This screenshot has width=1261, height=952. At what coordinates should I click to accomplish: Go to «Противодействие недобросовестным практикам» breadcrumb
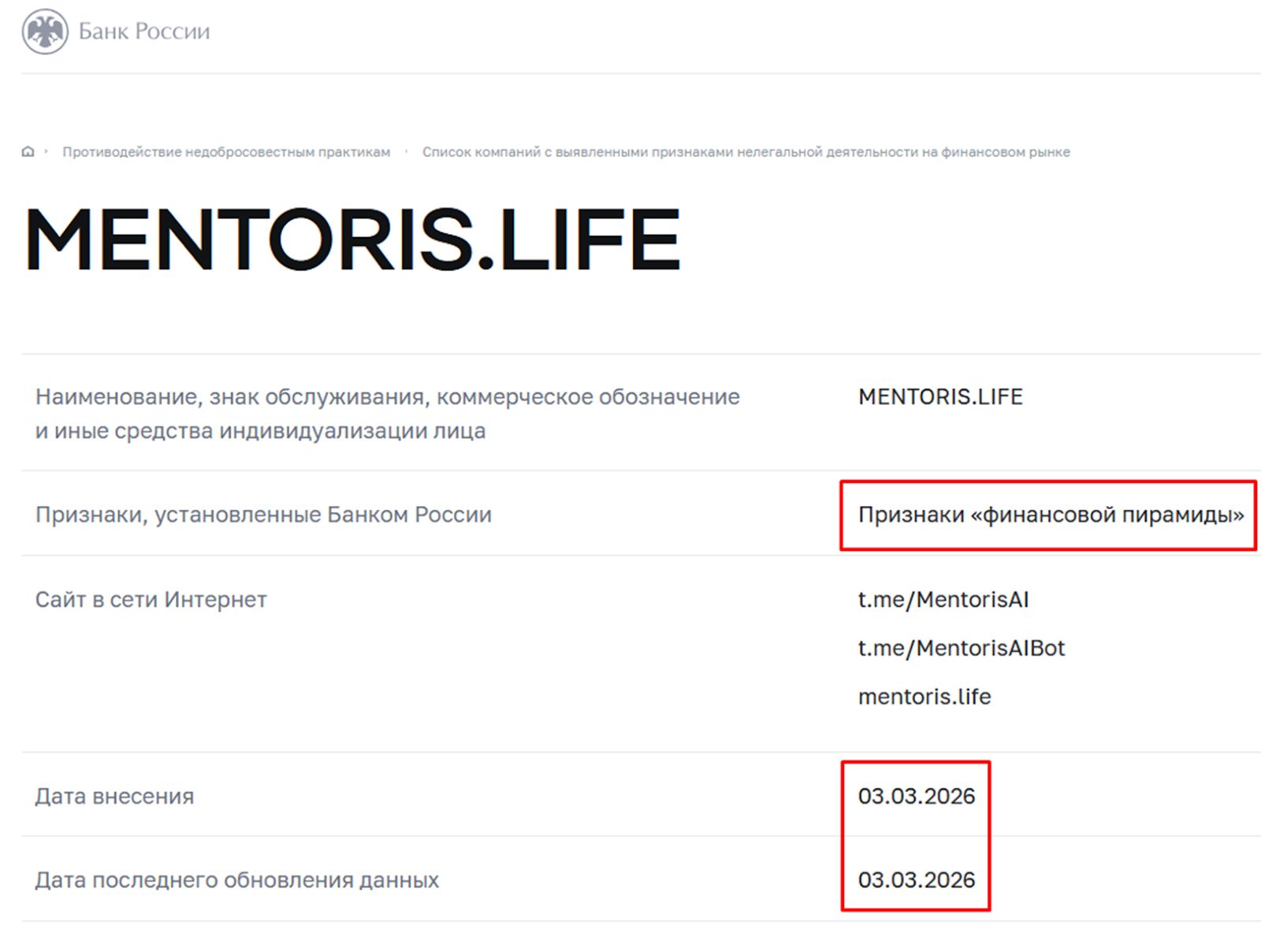[x=226, y=152]
